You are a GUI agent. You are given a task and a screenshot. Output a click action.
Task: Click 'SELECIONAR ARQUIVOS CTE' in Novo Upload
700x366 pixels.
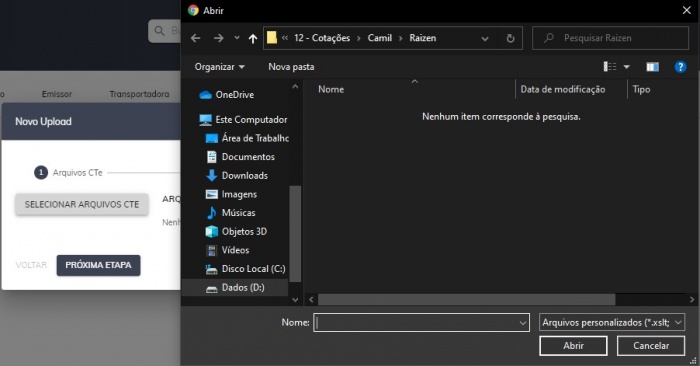82,204
